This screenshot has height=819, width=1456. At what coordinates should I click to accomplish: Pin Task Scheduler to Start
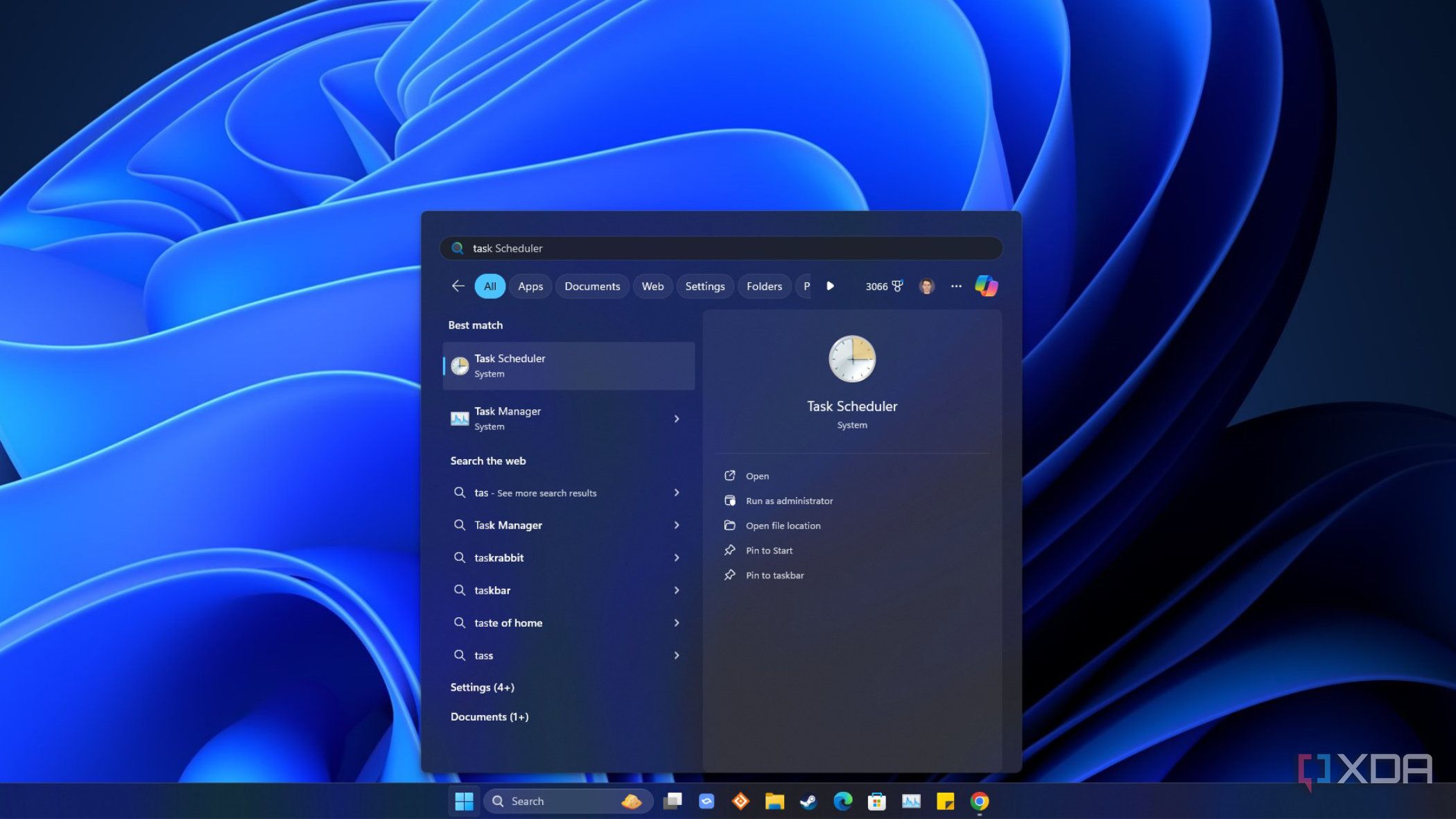pyautogui.click(x=768, y=550)
